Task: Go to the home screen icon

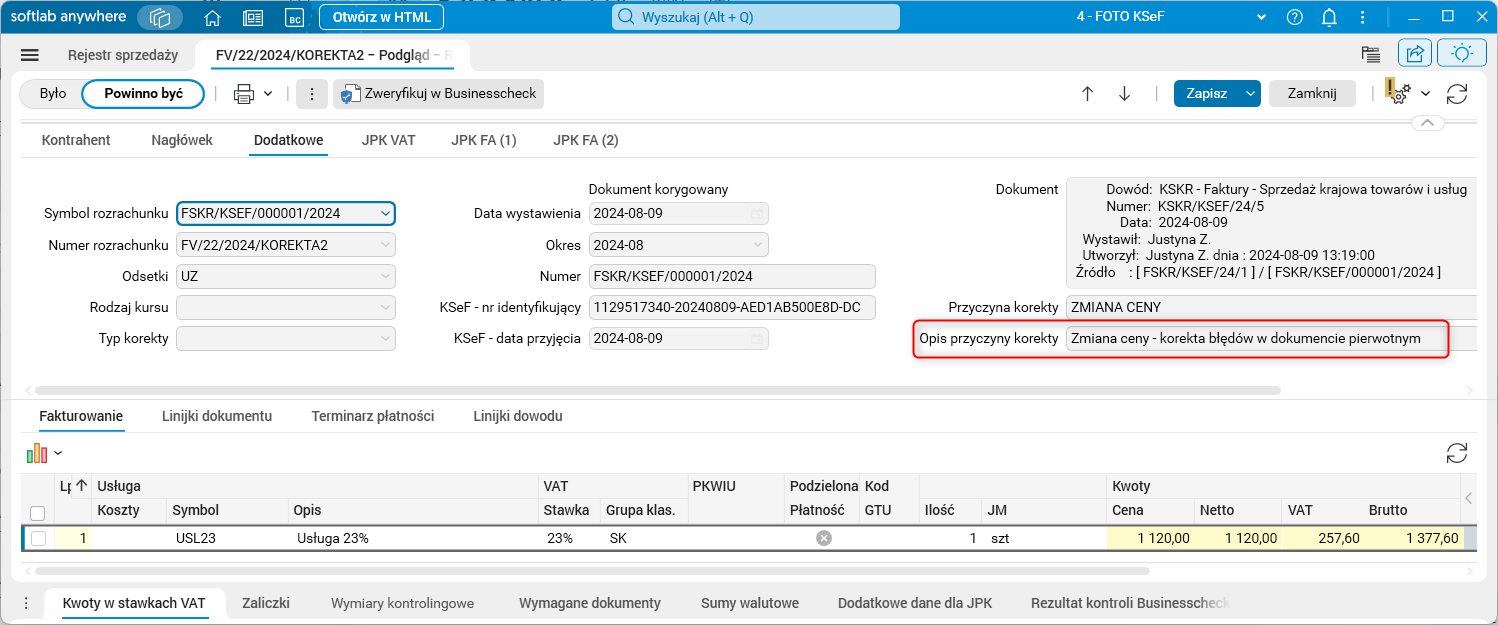Action: pyautogui.click(x=212, y=17)
